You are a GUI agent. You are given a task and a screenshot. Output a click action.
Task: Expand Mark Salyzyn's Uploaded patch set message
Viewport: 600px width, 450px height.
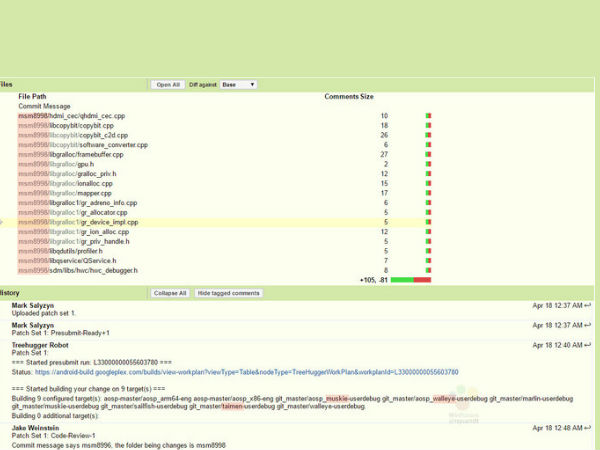pyautogui.click(x=60, y=313)
